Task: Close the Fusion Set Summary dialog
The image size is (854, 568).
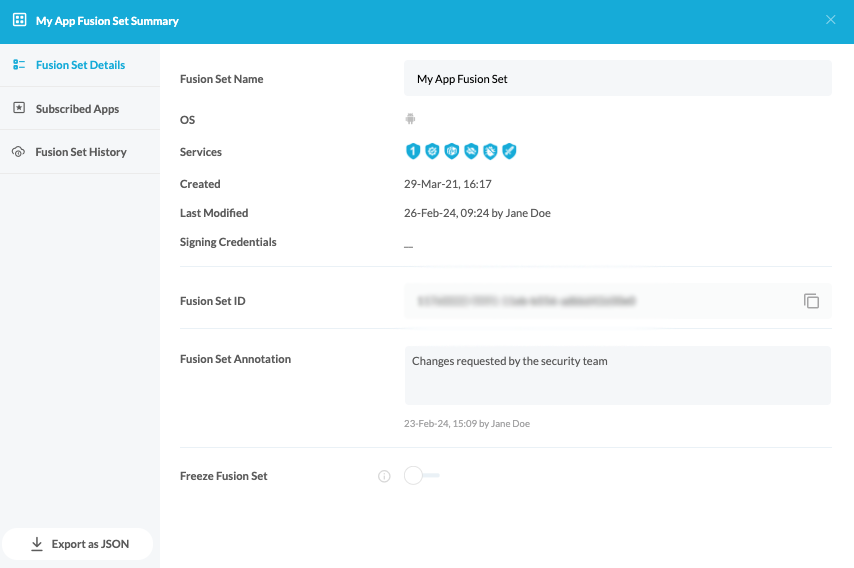Action: coord(830,20)
